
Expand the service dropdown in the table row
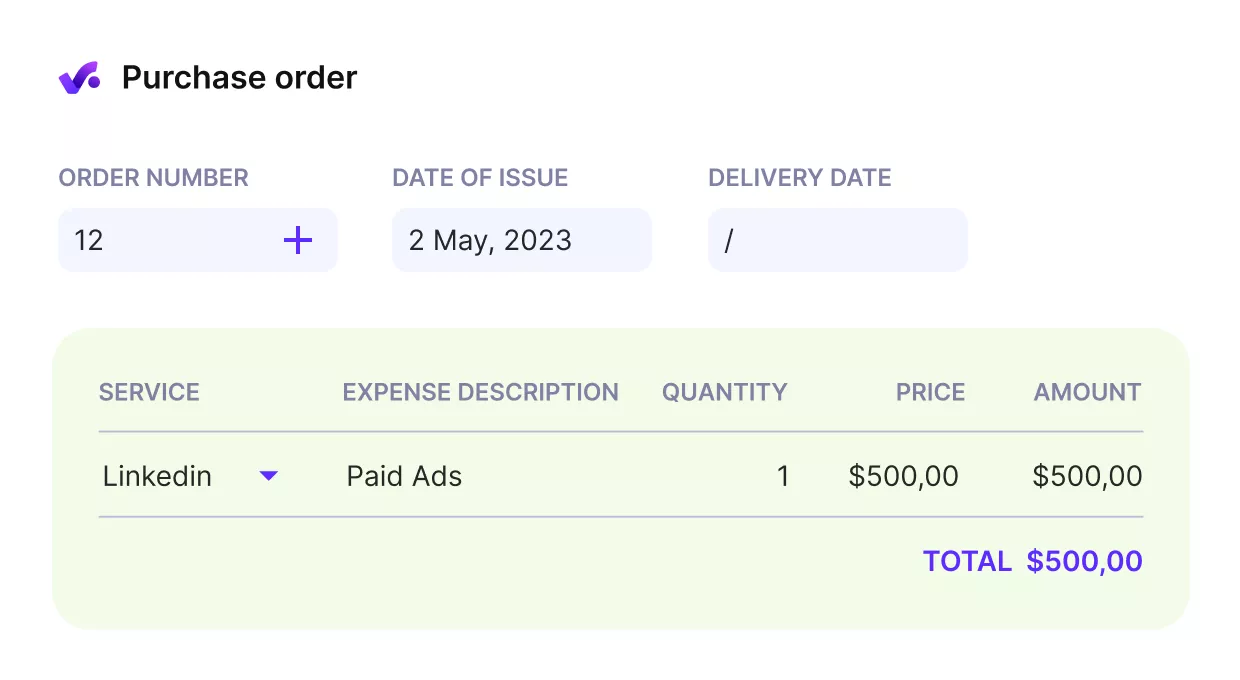[x=268, y=476]
